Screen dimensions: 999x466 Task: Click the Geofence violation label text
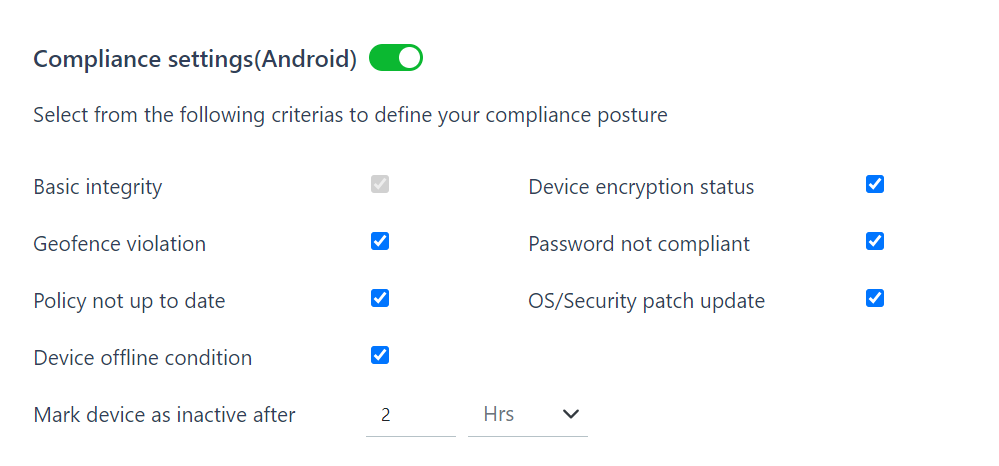pyautogui.click(x=119, y=244)
